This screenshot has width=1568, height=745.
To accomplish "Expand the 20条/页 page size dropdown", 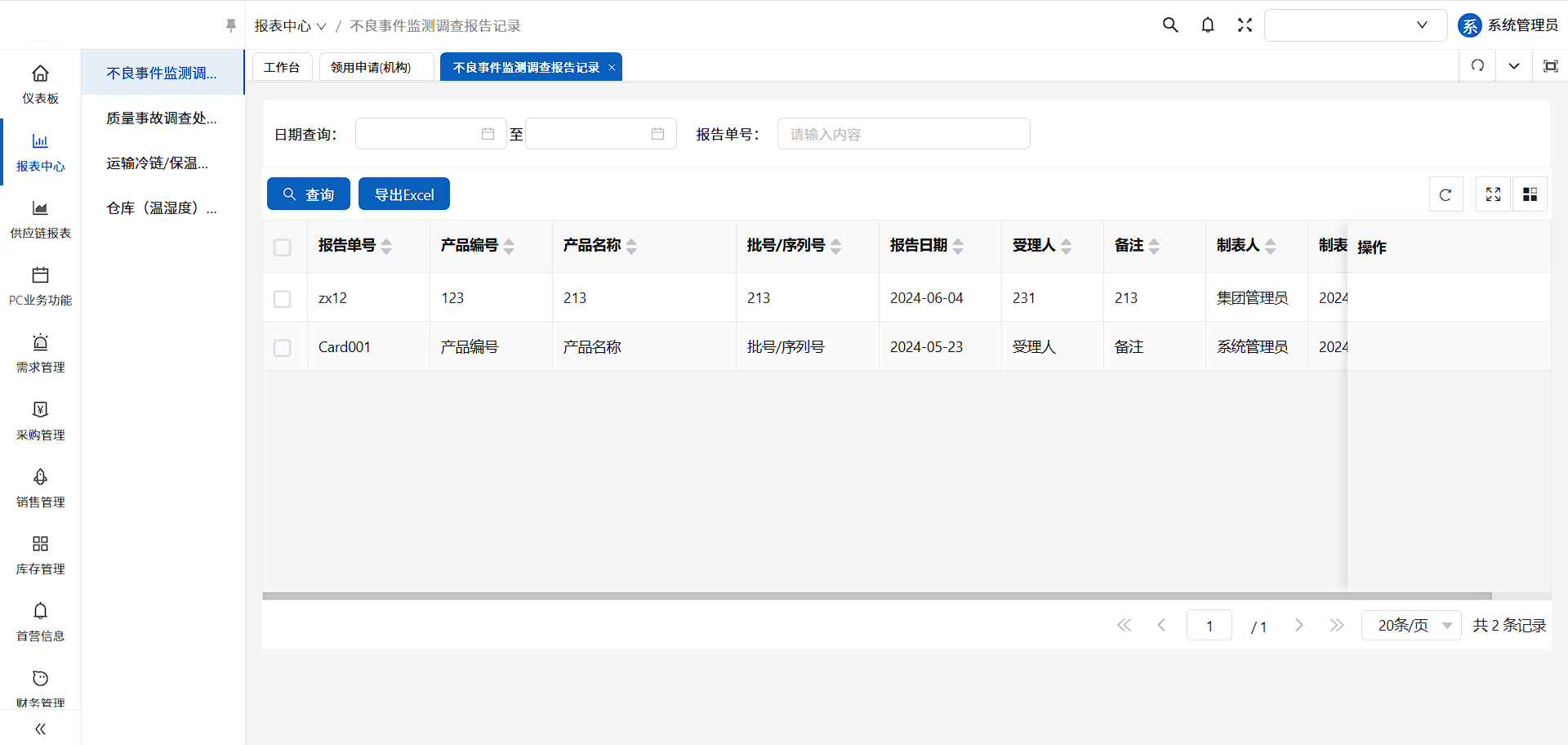I will 1410,626.
